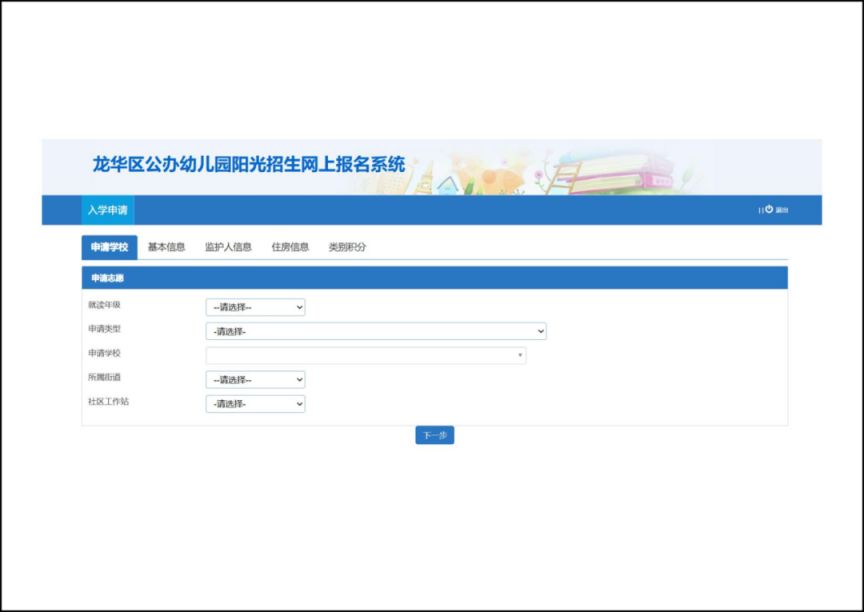Switch to the 基本信息 tab

(x=166, y=247)
